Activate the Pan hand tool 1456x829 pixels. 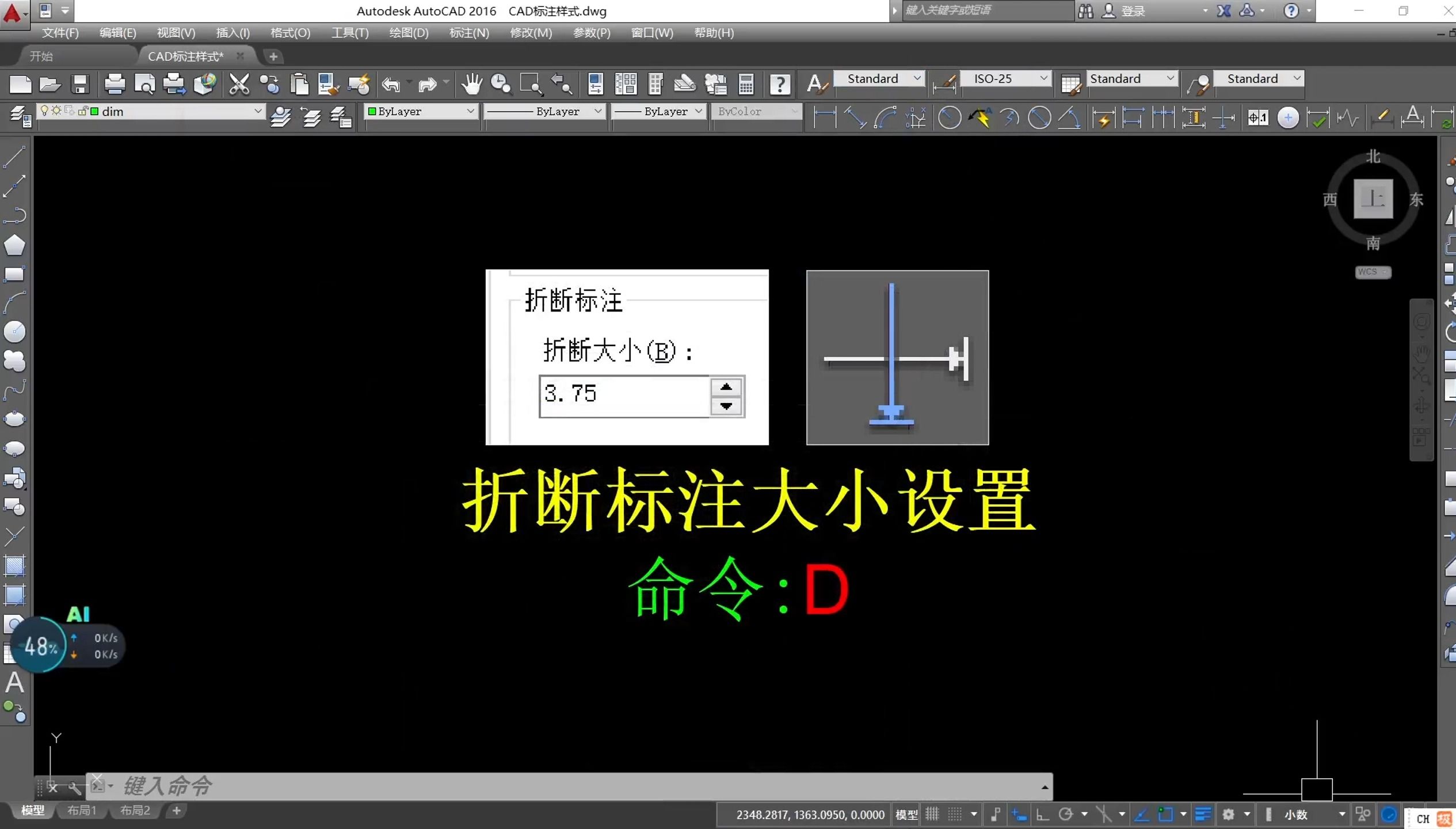coord(471,85)
